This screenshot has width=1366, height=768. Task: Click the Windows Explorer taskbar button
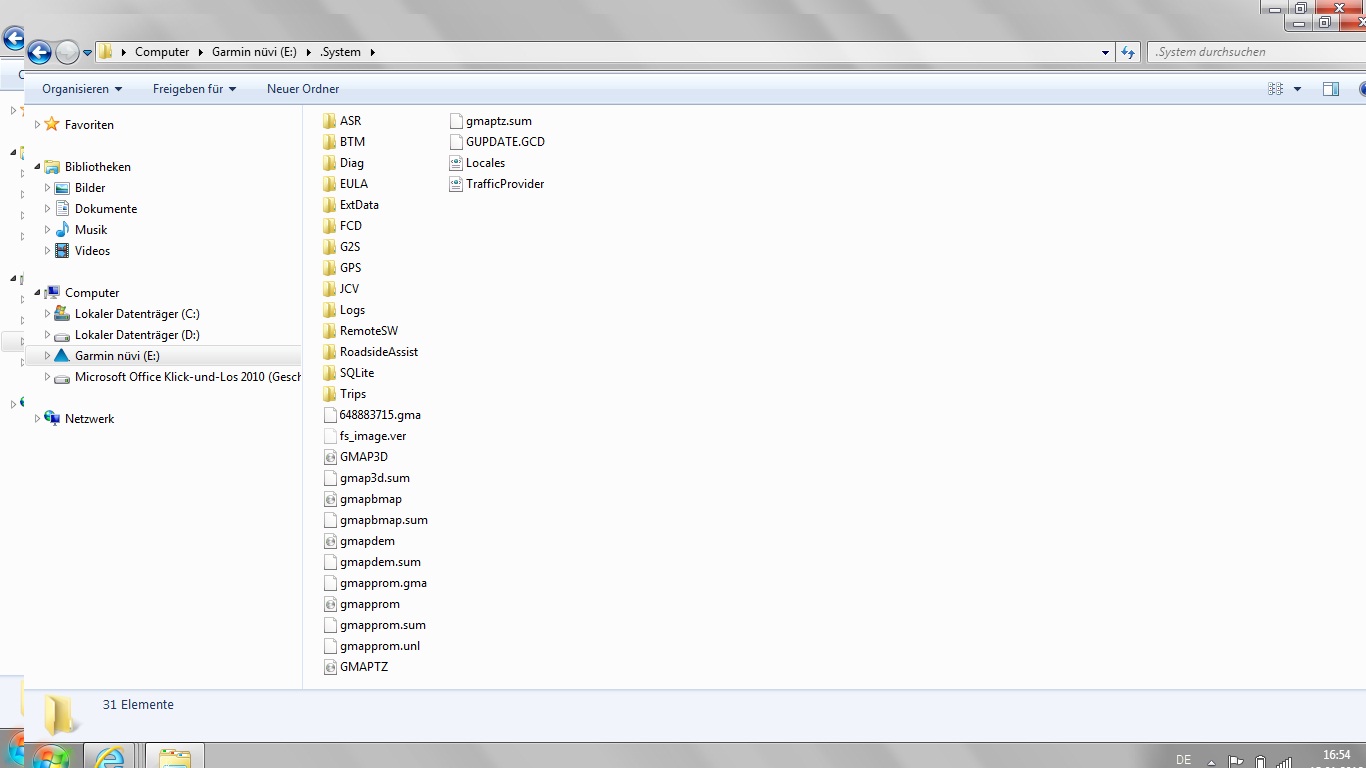coord(175,756)
